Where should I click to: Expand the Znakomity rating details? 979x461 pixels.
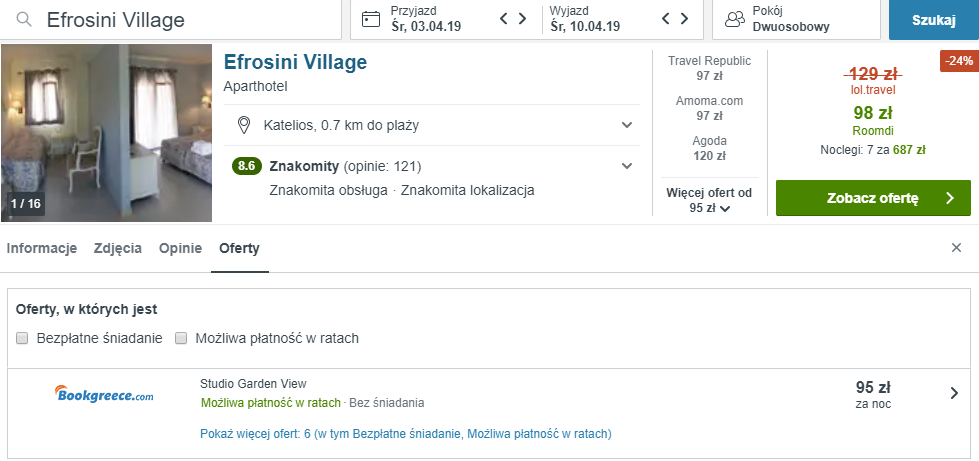(627, 166)
